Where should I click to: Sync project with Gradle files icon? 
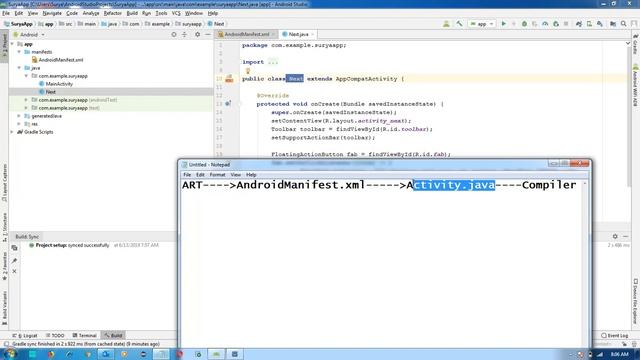(x=579, y=24)
